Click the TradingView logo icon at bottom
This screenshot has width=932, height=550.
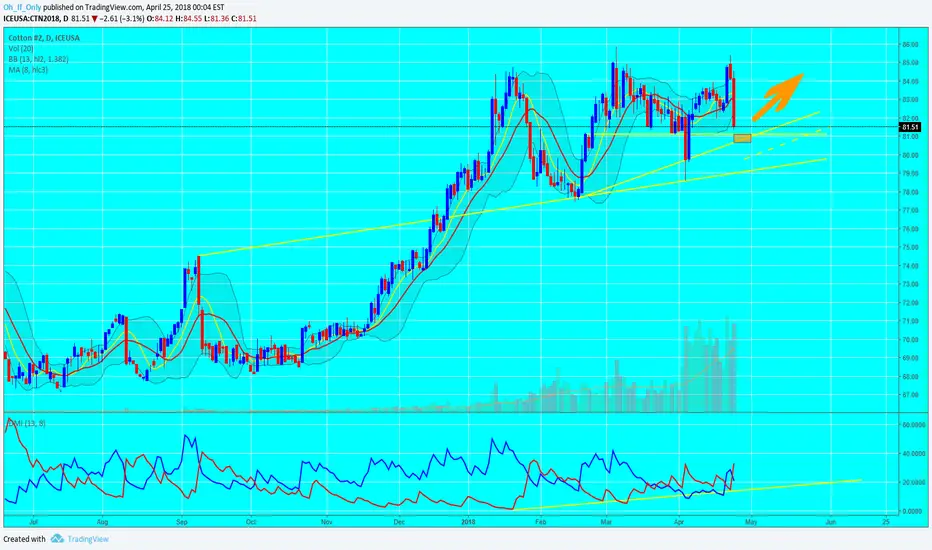point(57,539)
